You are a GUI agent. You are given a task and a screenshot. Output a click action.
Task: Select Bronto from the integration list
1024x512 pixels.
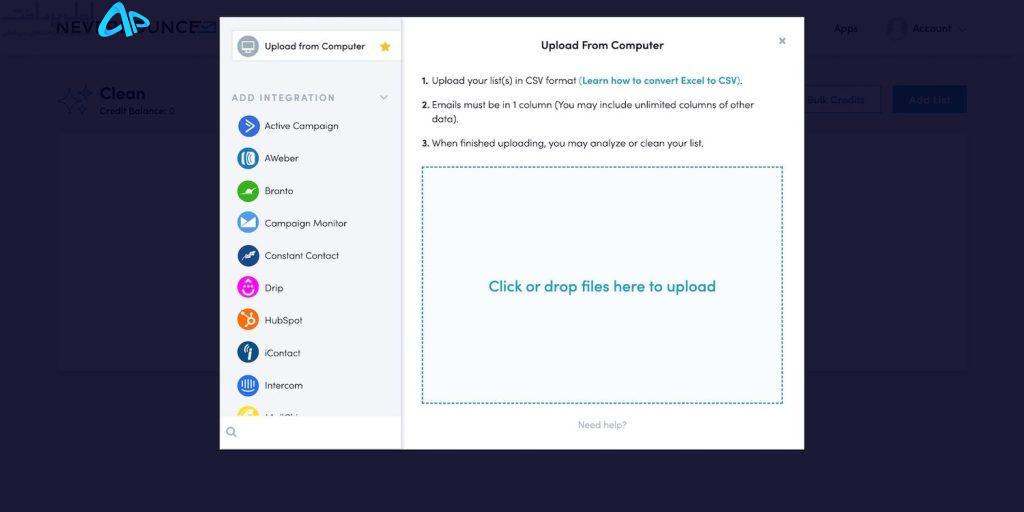(x=279, y=191)
